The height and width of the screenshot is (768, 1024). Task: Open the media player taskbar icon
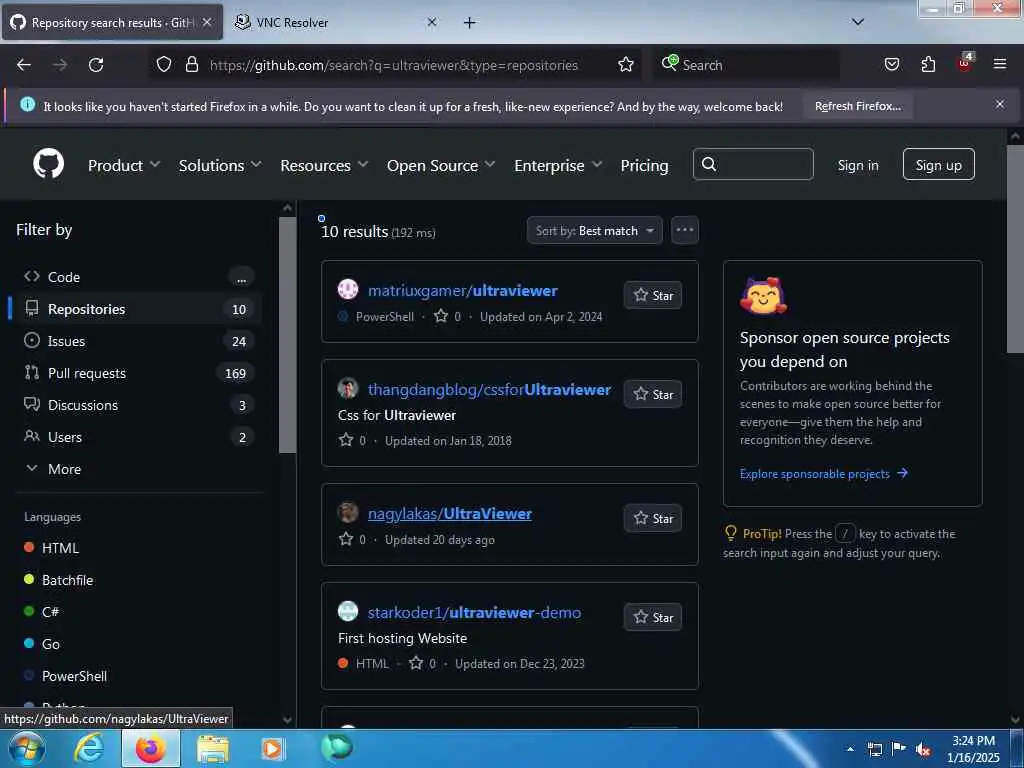point(273,748)
